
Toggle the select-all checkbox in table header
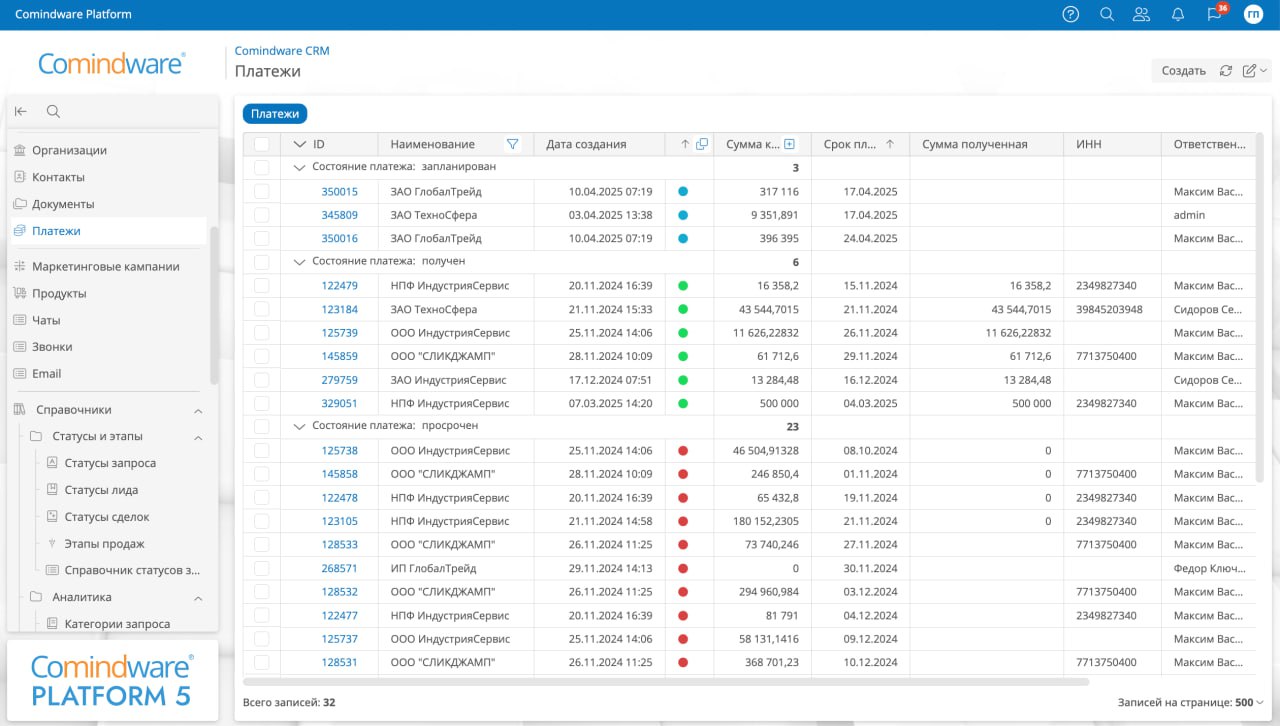(x=262, y=144)
